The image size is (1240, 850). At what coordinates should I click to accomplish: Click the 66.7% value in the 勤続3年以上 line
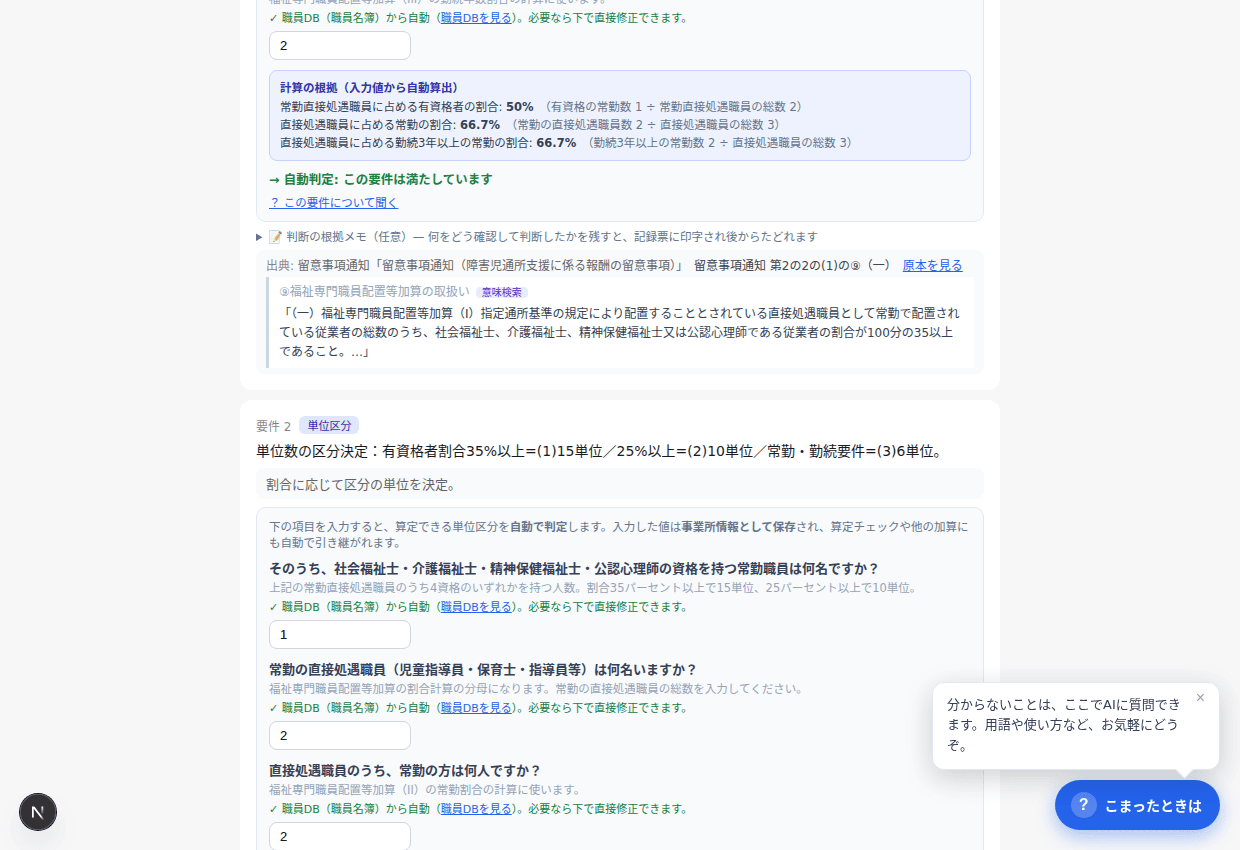pyautogui.click(x=556, y=142)
